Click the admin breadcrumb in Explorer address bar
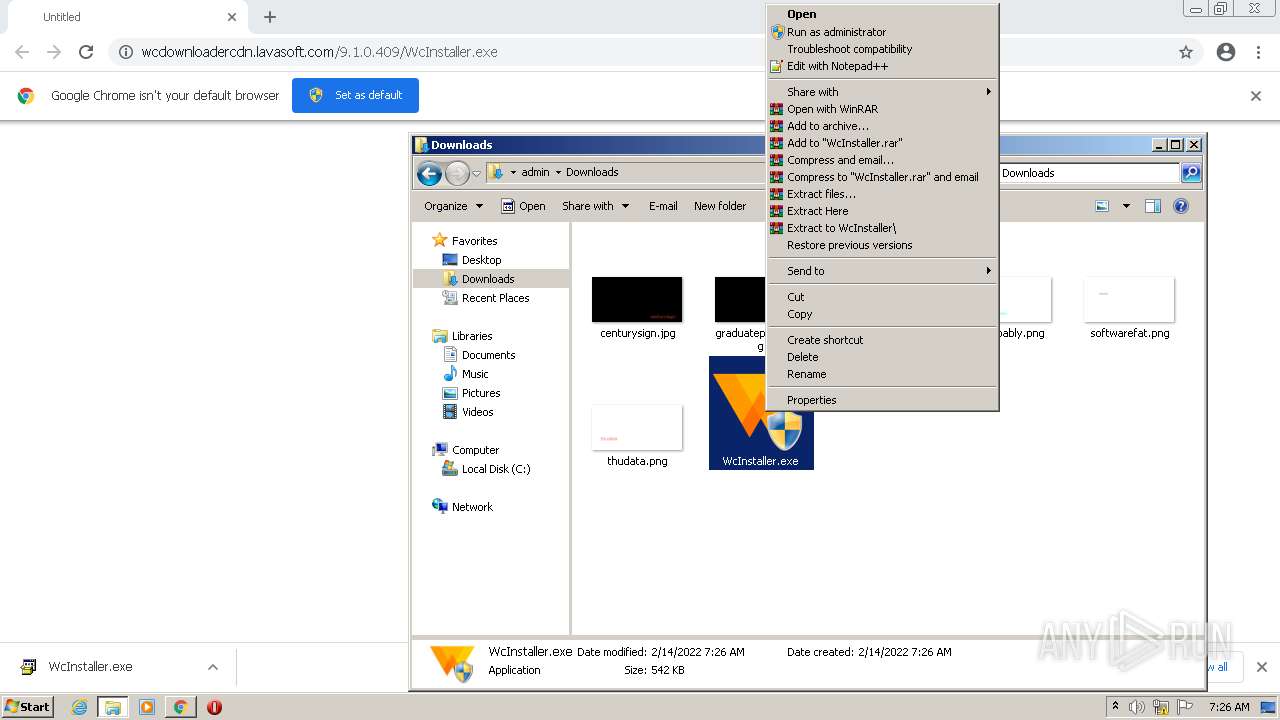1280x720 pixels. tap(535, 172)
